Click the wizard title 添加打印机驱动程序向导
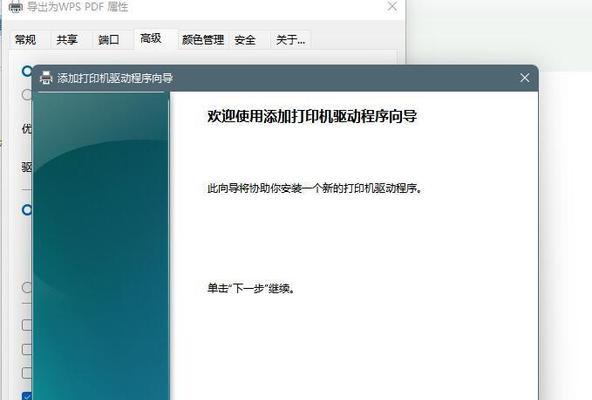The image size is (592, 400). (x=115, y=78)
